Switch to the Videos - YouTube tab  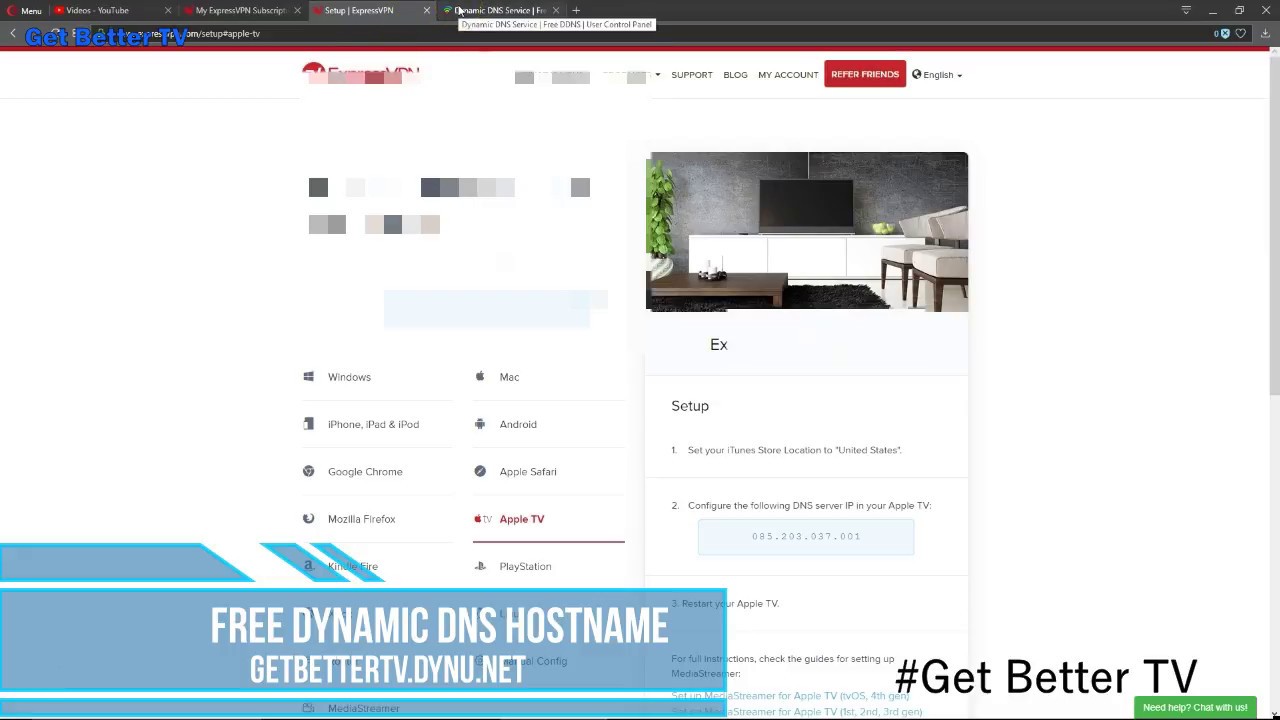(98, 10)
